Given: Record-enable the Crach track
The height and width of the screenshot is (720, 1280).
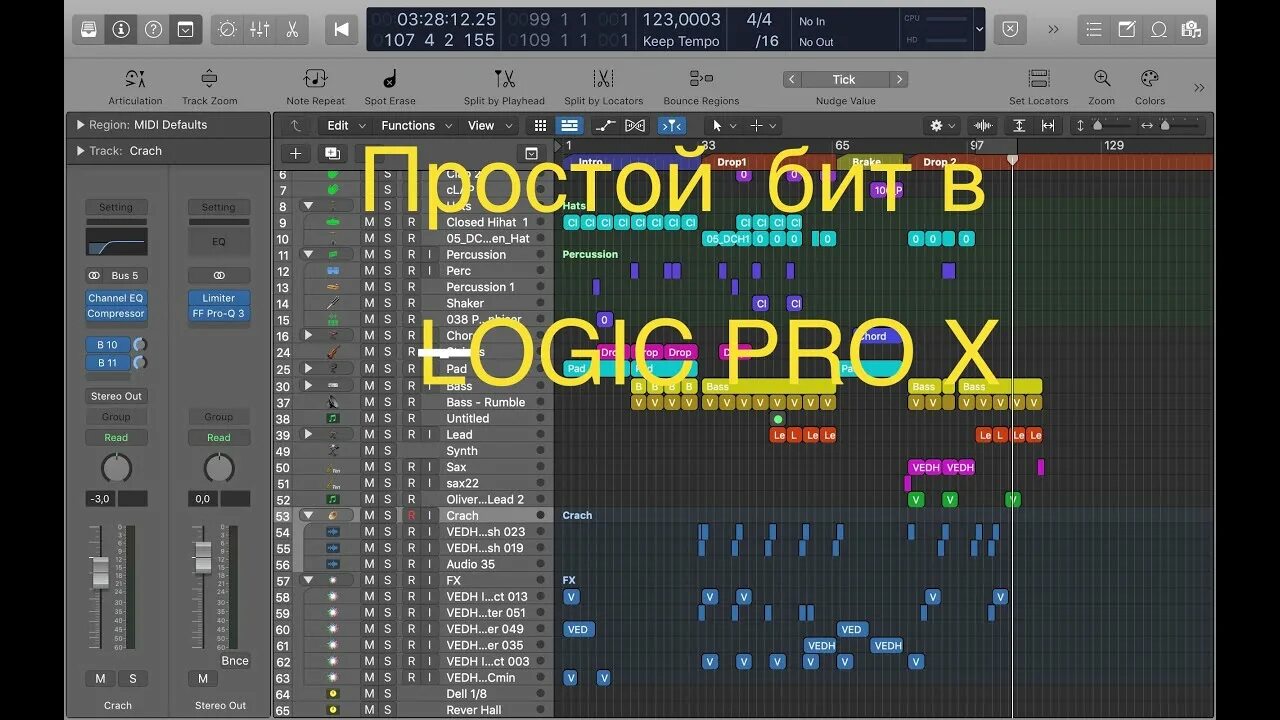Looking at the screenshot, I should 410,515.
